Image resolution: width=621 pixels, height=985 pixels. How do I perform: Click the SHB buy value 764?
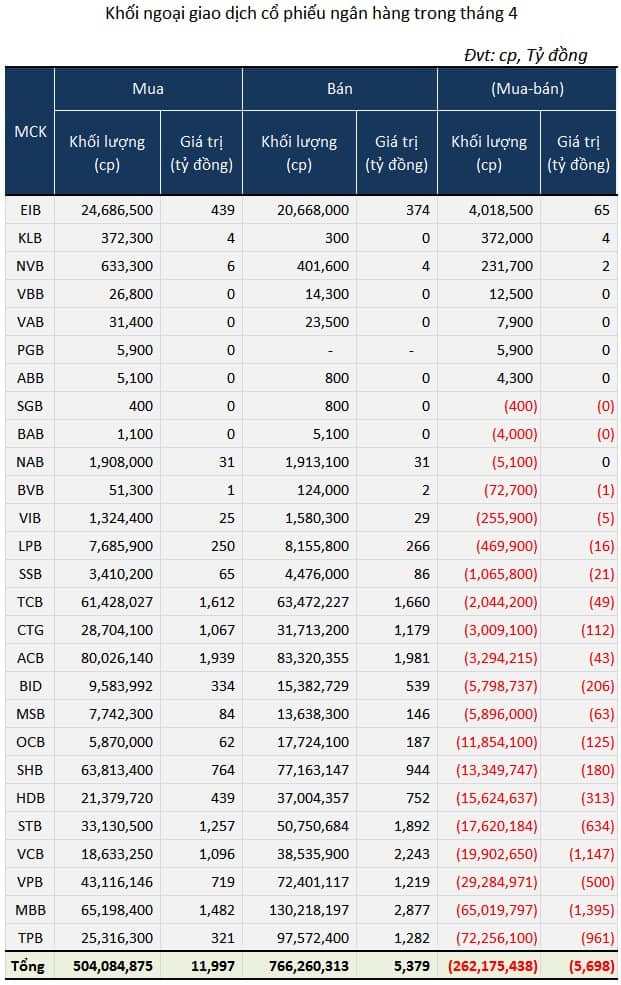point(223,770)
